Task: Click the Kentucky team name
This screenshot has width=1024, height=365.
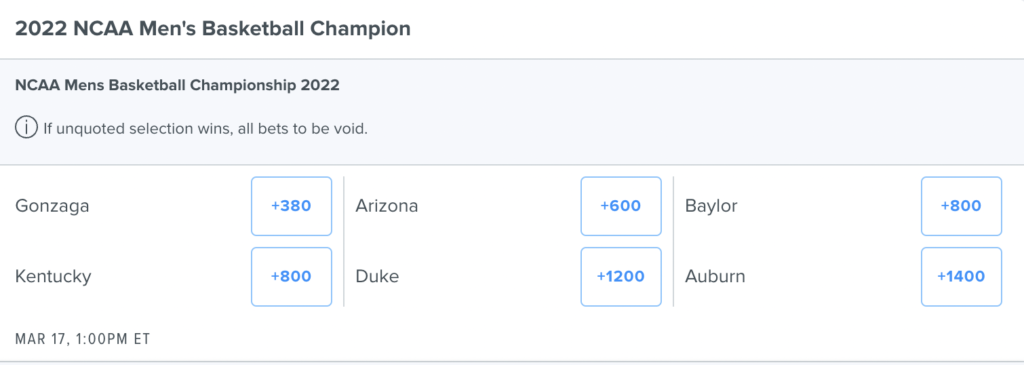Action: [x=54, y=278]
